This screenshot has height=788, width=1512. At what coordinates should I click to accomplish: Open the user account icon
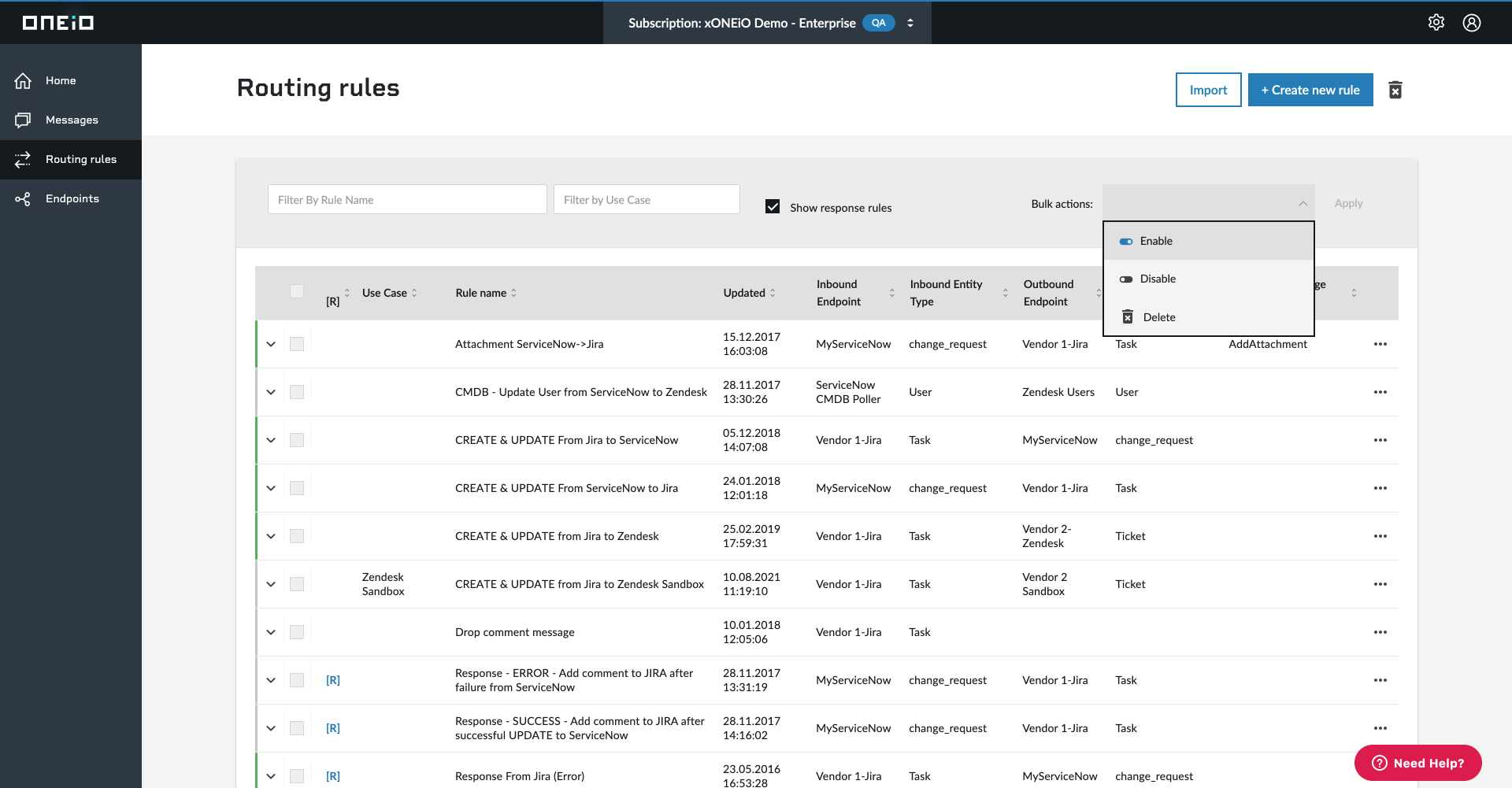coord(1472,23)
